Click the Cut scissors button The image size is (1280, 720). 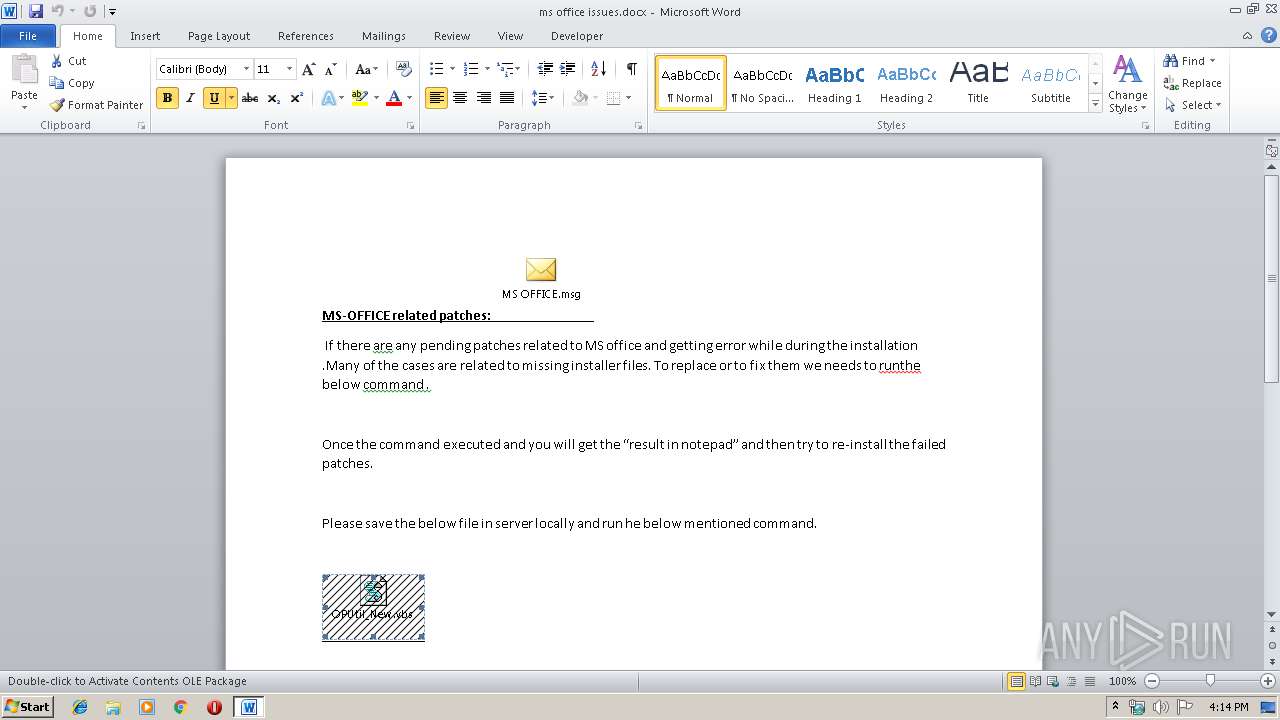tap(69, 61)
